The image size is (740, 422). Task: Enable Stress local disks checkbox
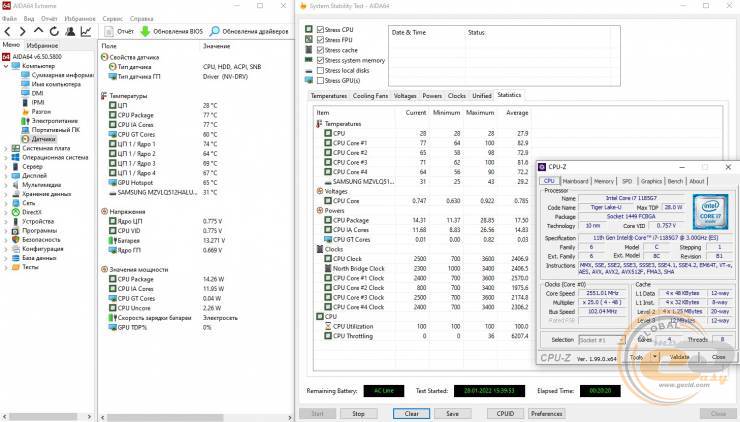pos(320,70)
